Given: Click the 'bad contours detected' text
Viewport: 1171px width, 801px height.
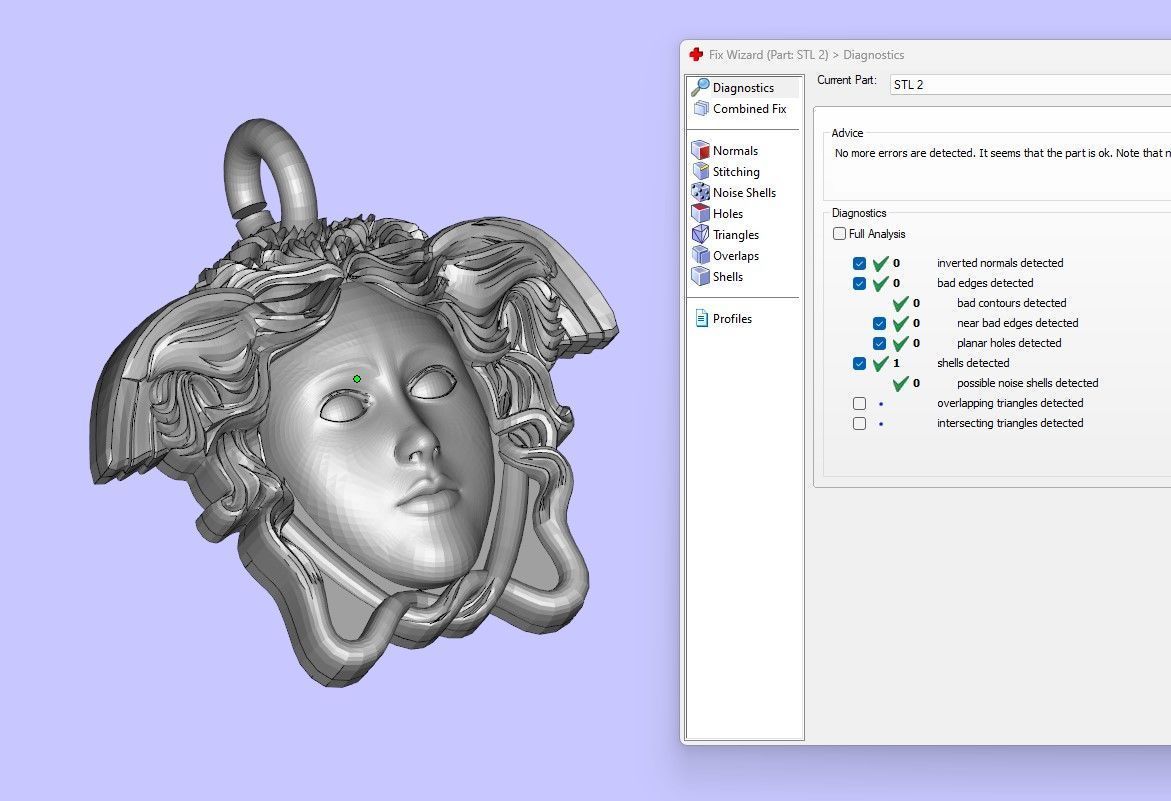Looking at the screenshot, I should (1011, 303).
